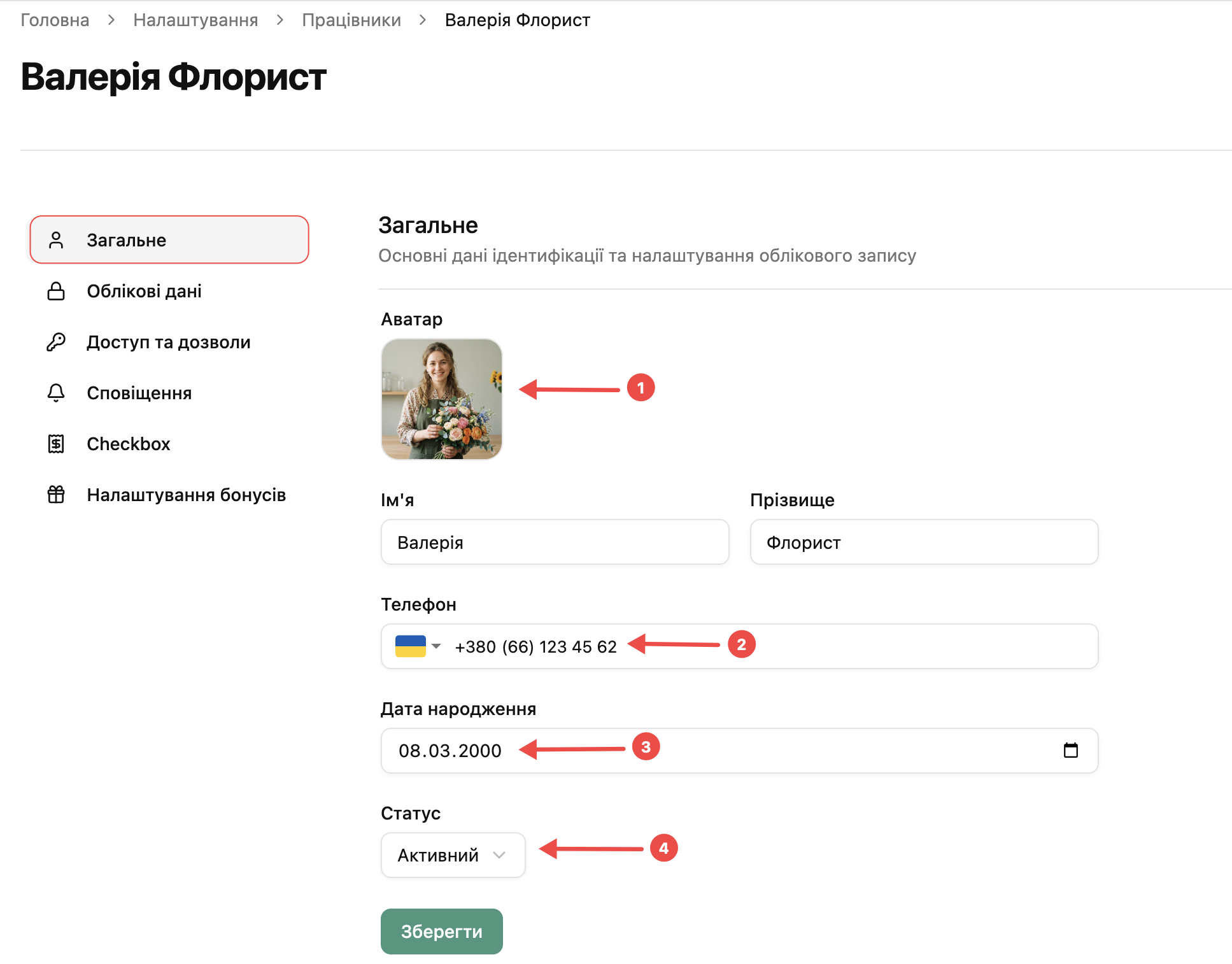Open the Статус dropdown showing Активний
1232x964 pixels.
[x=453, y=855]
